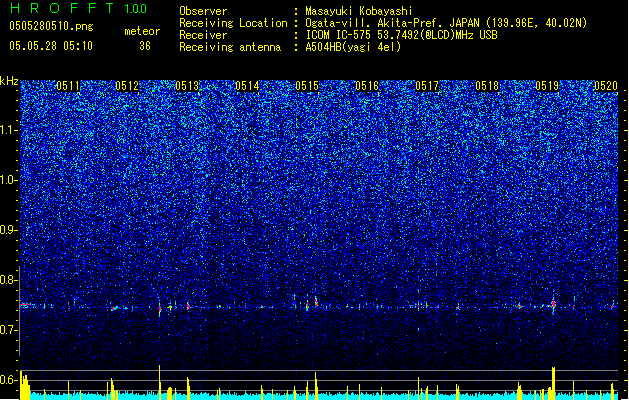Click the meteor count value 36
Screen dimensions: 629x400
pyautogui.click(x=145, y=46)
